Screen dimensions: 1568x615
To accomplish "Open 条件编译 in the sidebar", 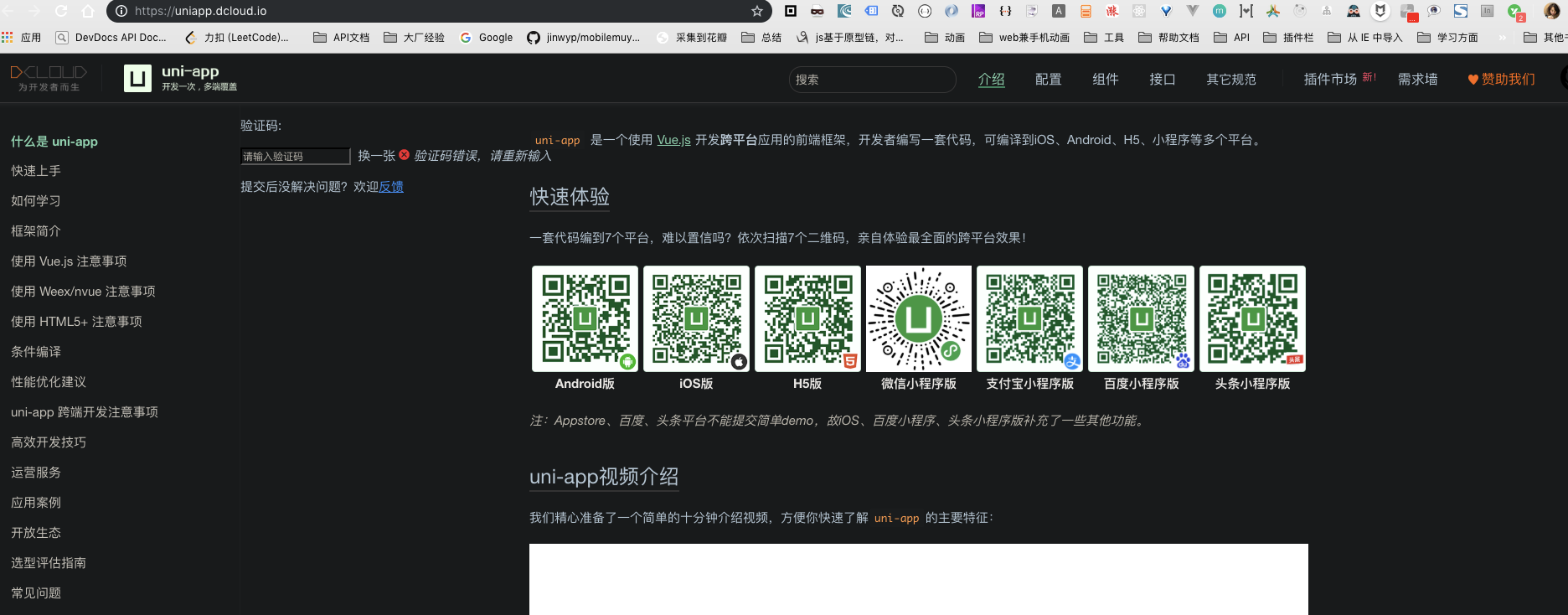I will (36, 351).
